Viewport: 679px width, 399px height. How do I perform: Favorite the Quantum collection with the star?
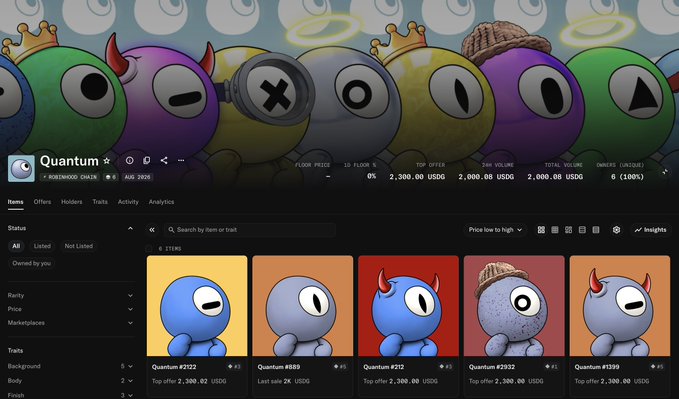107,161
